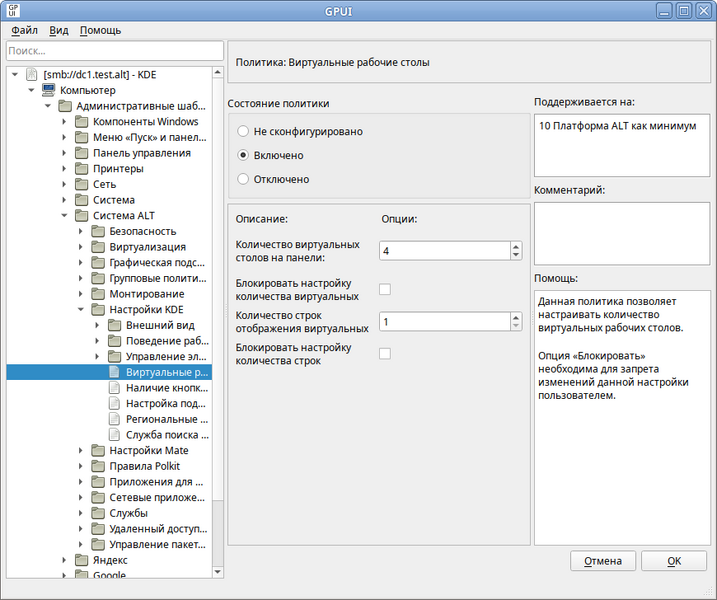
Task: Click the Правила Polkit folder icon
Action: click(x=98, y=466)
